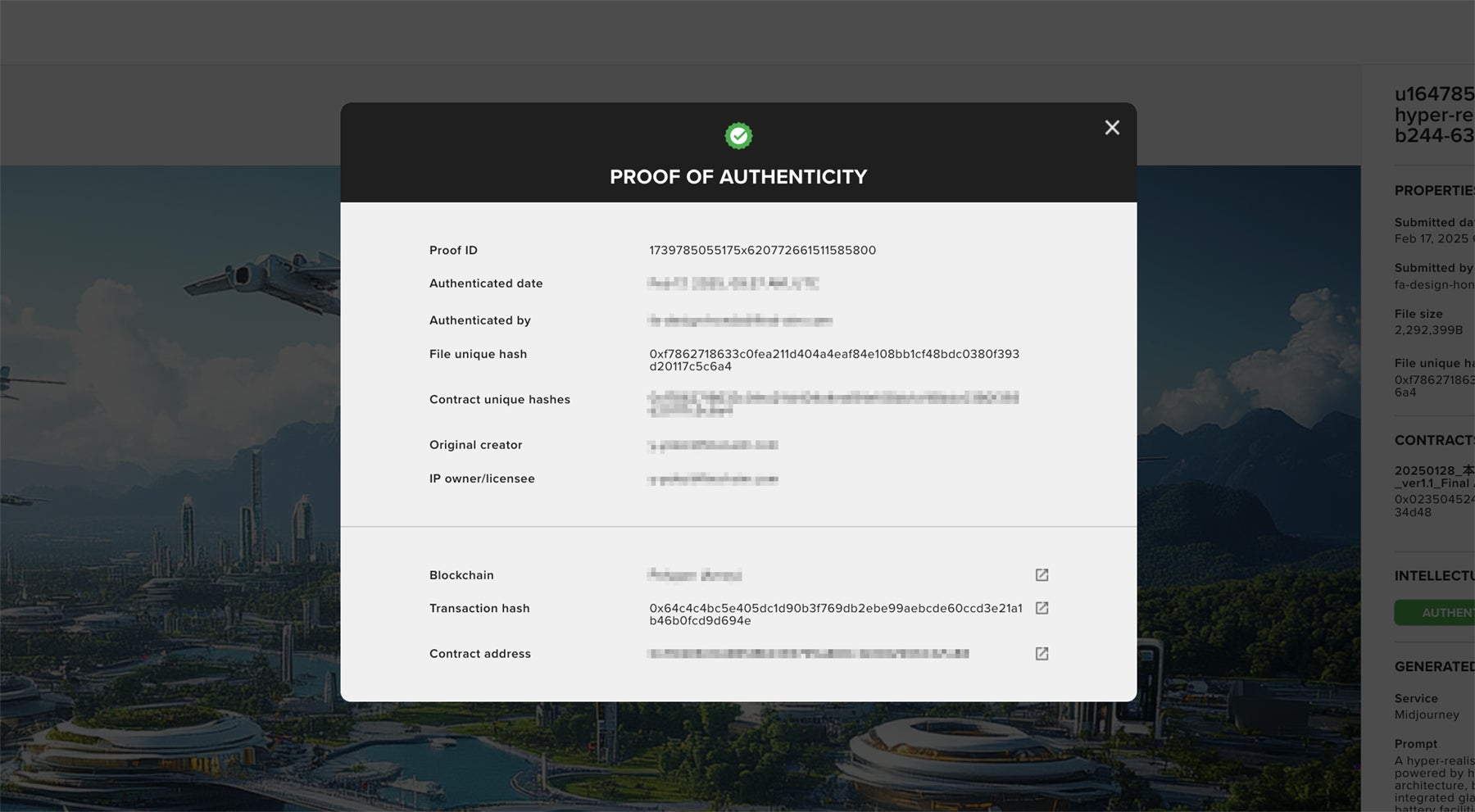The image size is (1475, 812).
Task: Select the file hash value starting 0xf7862718633c
Action: click(x=834, y=361)
